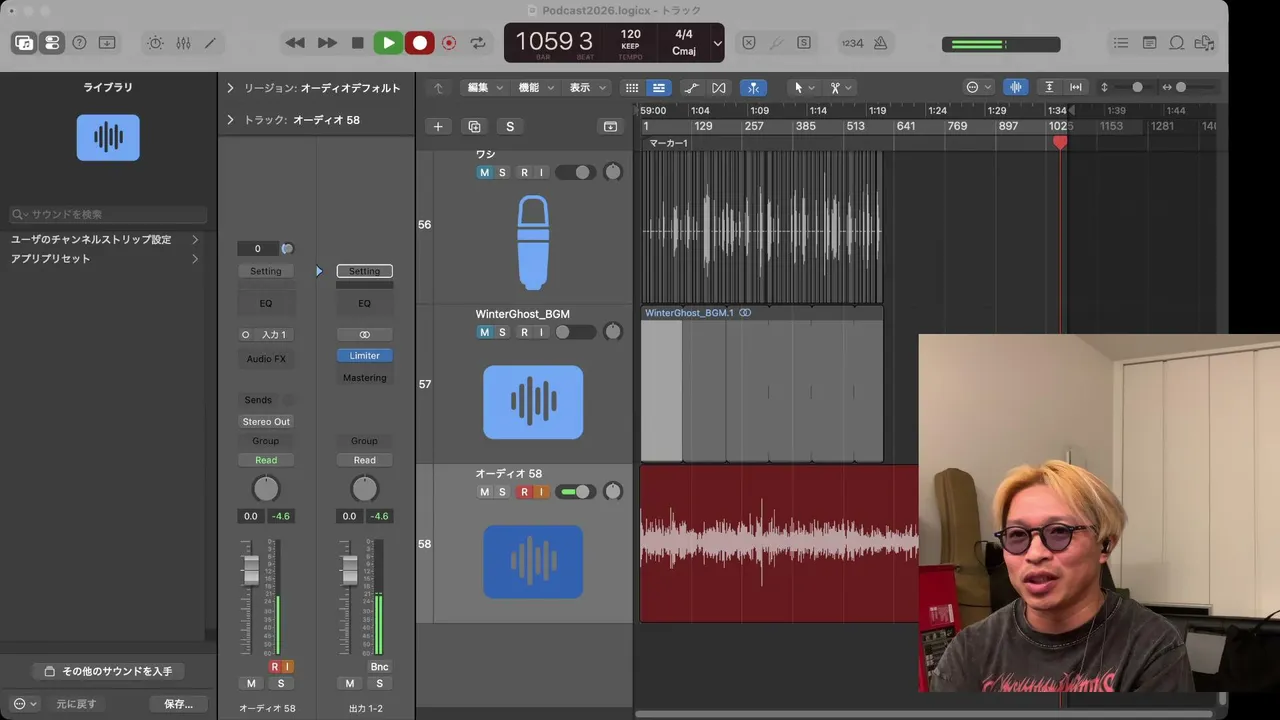This screenshot has height=720, width=1280.
Task: Toggle the Inspector panel button
Action: pos(52,43)
